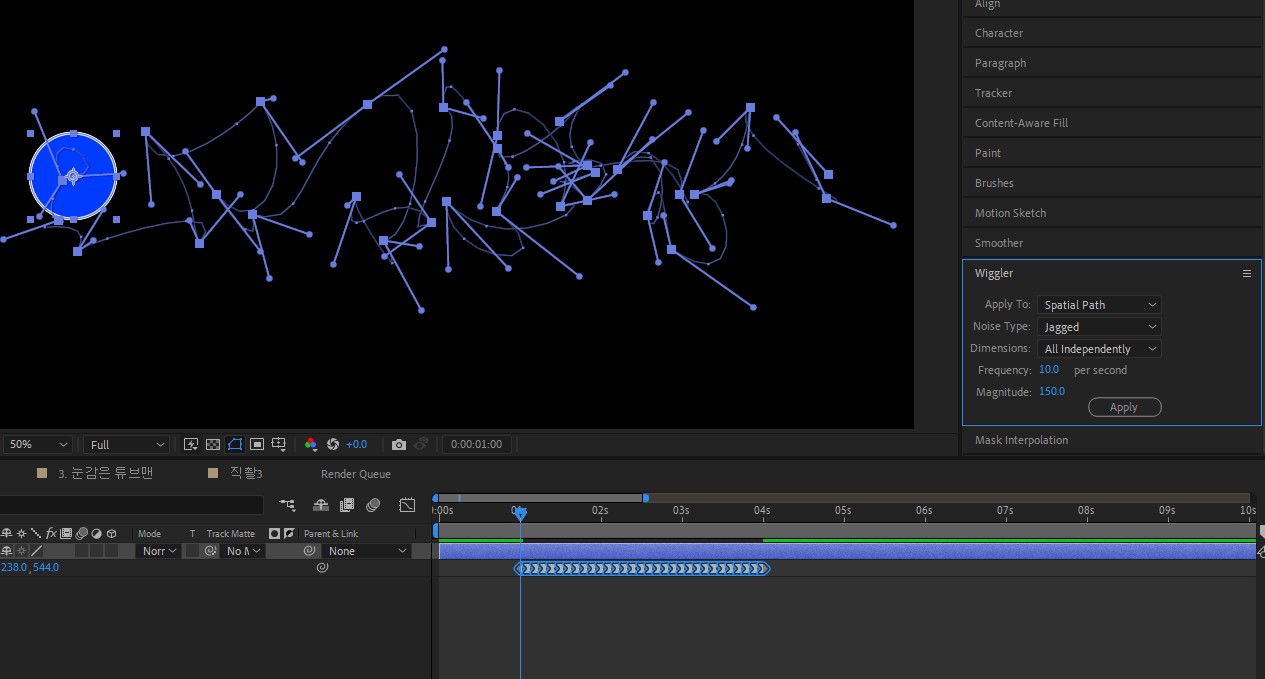This screenshot has height=679, width=1265.
Task: Switch to the 눈감은 튜브맨 composition tab
Action: tap(105, 474)
